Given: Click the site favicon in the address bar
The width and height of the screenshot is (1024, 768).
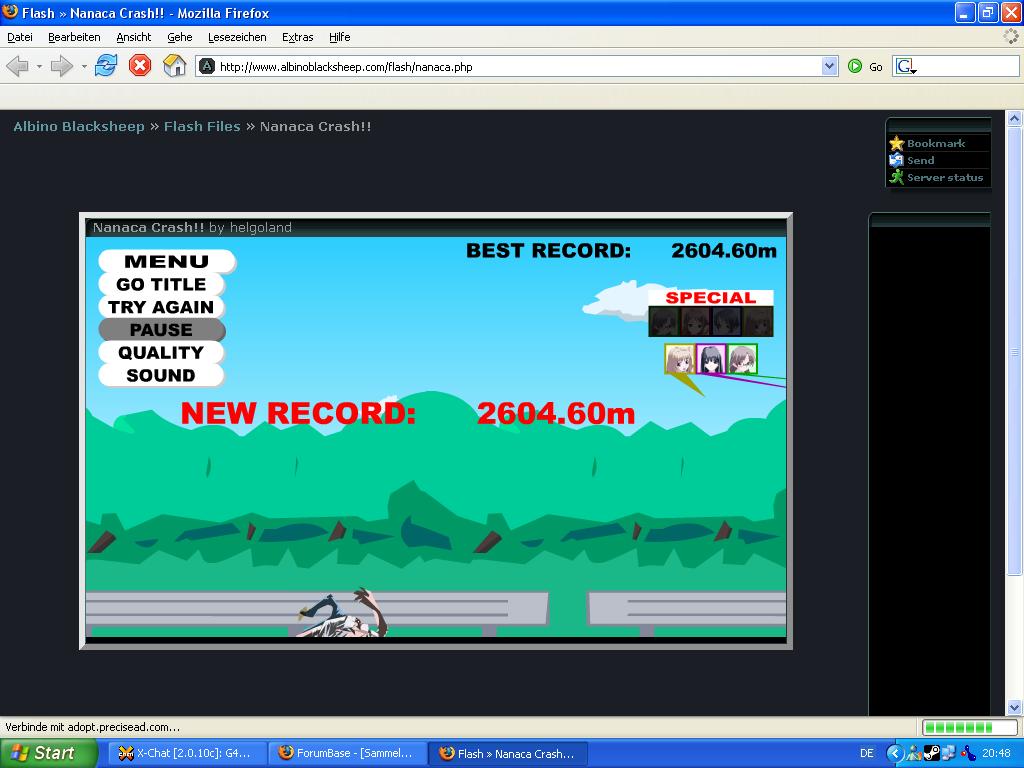Looking at the screenshot, I should point(207,67).
